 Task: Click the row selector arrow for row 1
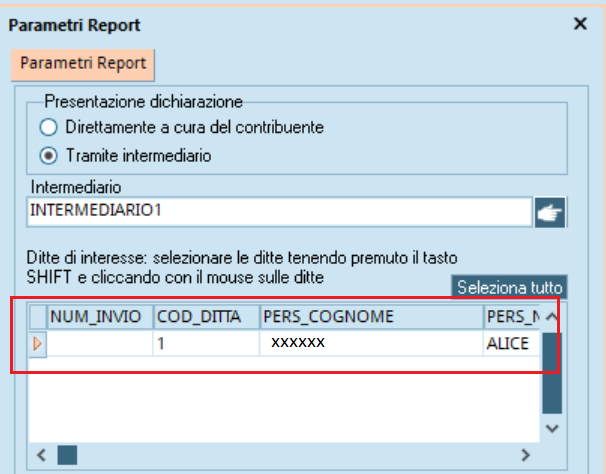pos(38,343)
